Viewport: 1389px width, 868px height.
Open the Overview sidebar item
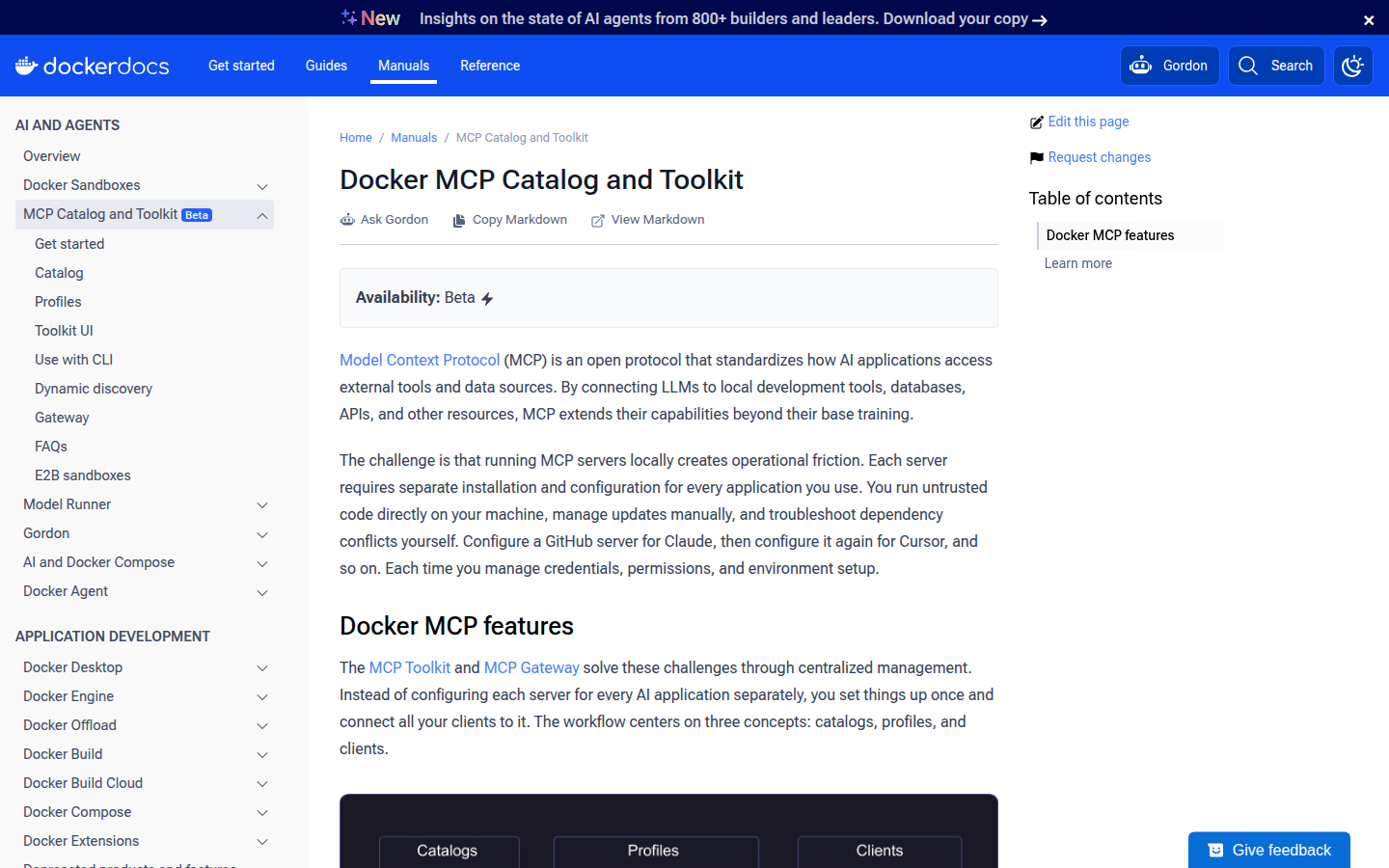[x=52, y=156]
